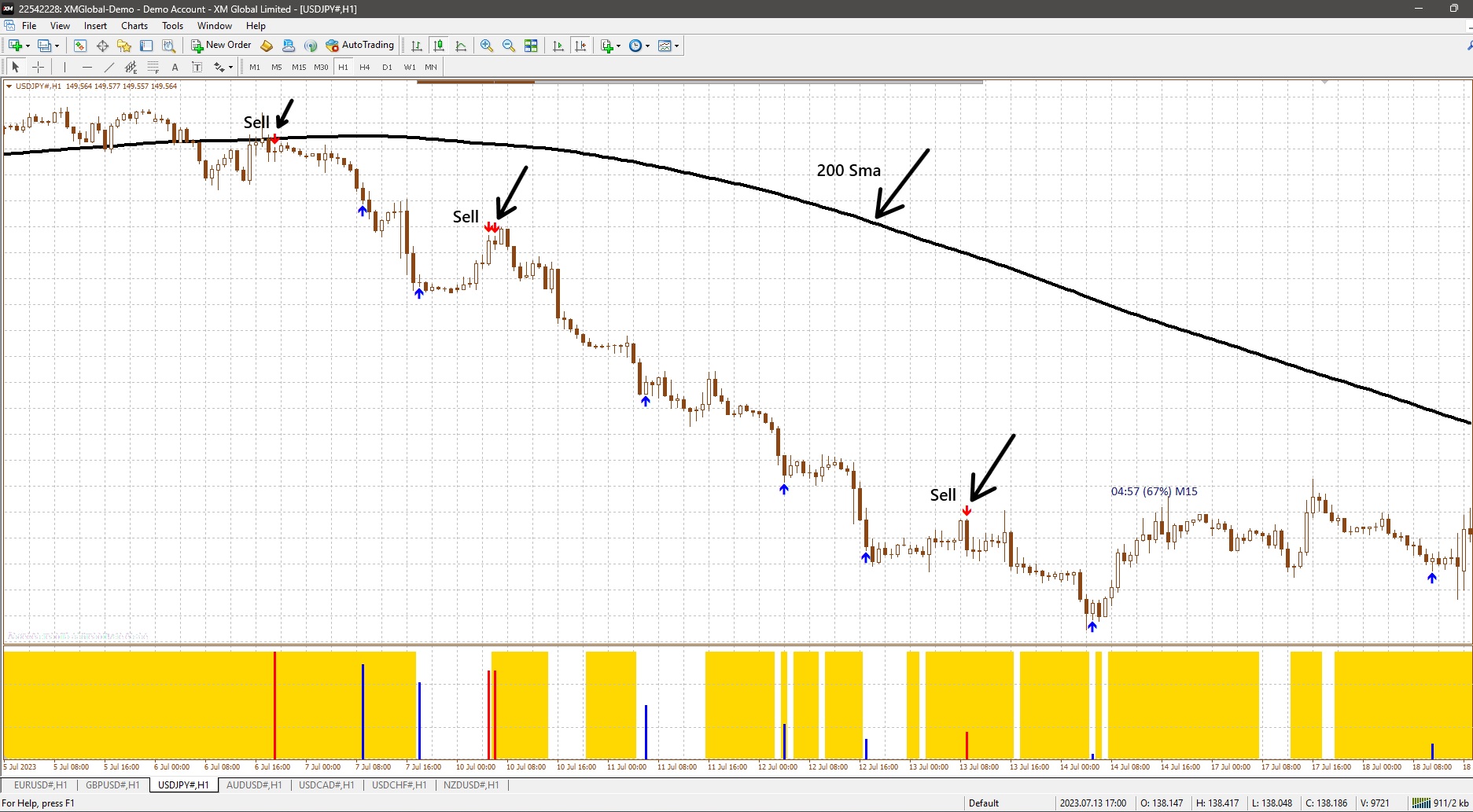Open the new chart dropdown arrow

click(617, 45)
